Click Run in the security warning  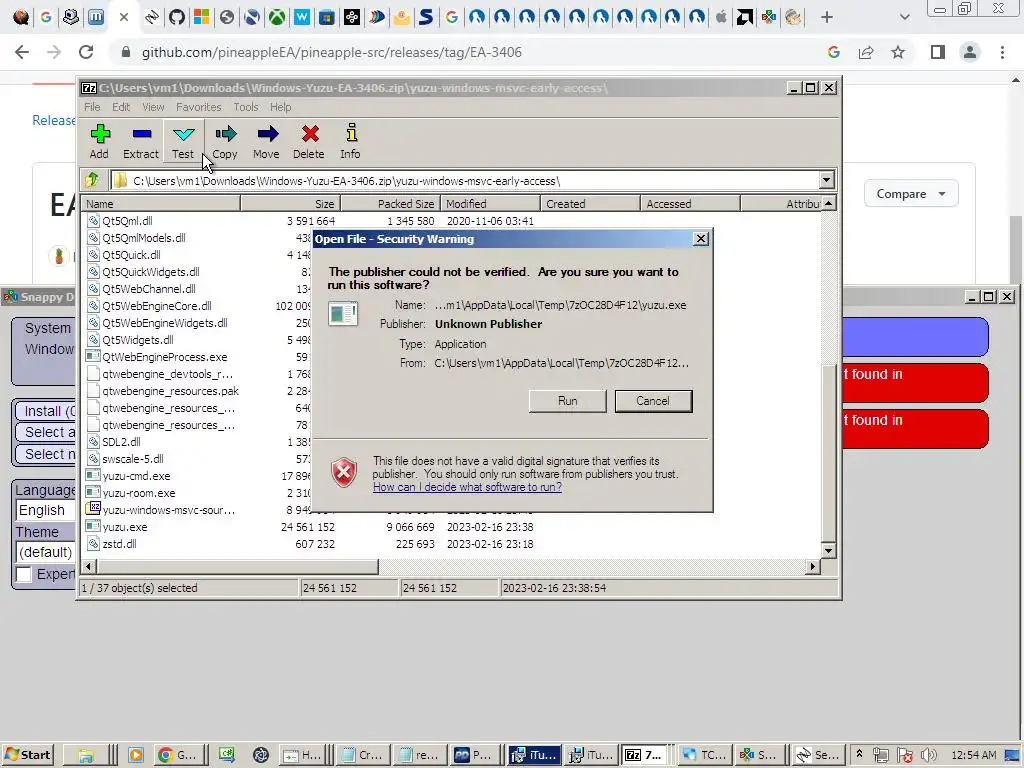[x=568, y=401]
